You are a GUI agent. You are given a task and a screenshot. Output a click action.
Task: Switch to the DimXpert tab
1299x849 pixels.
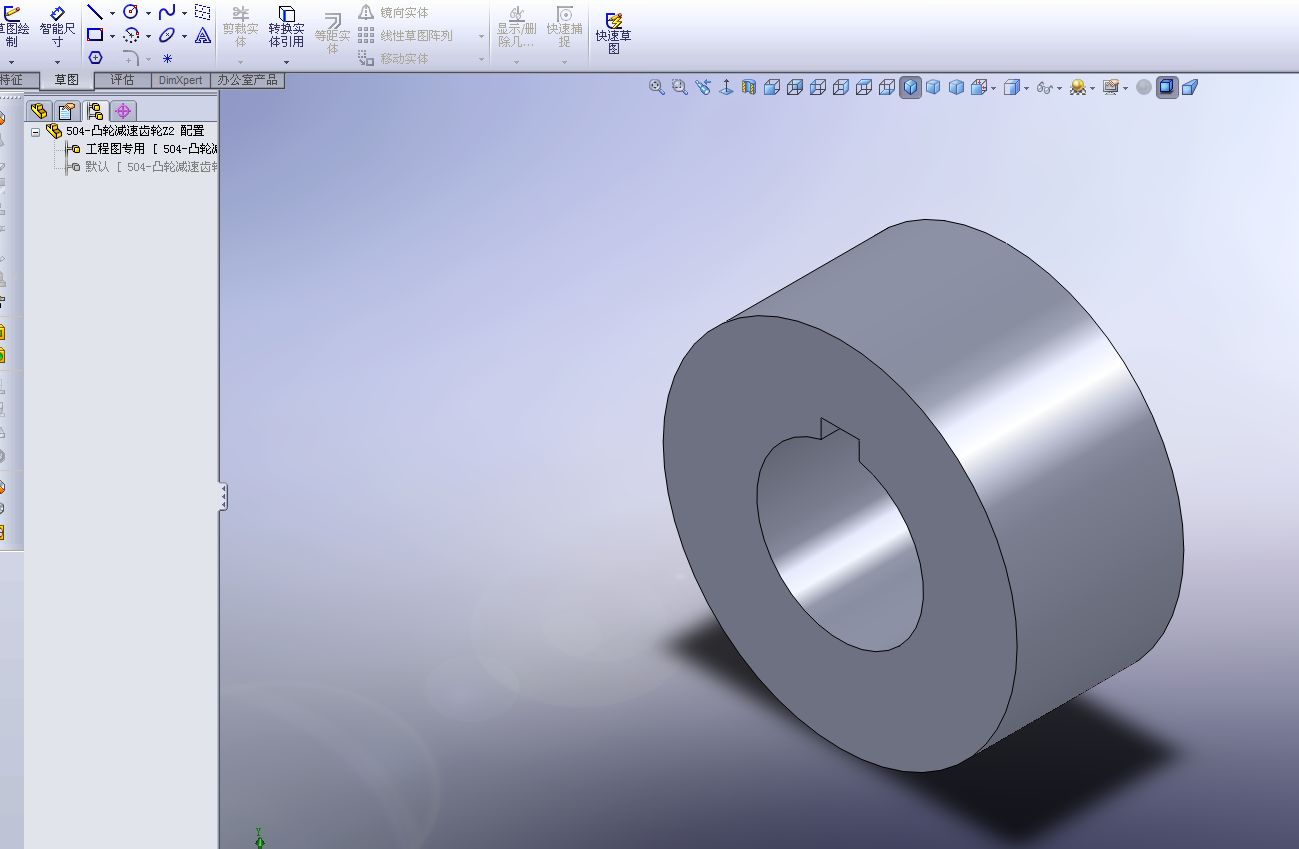click(x=181, y=80)
